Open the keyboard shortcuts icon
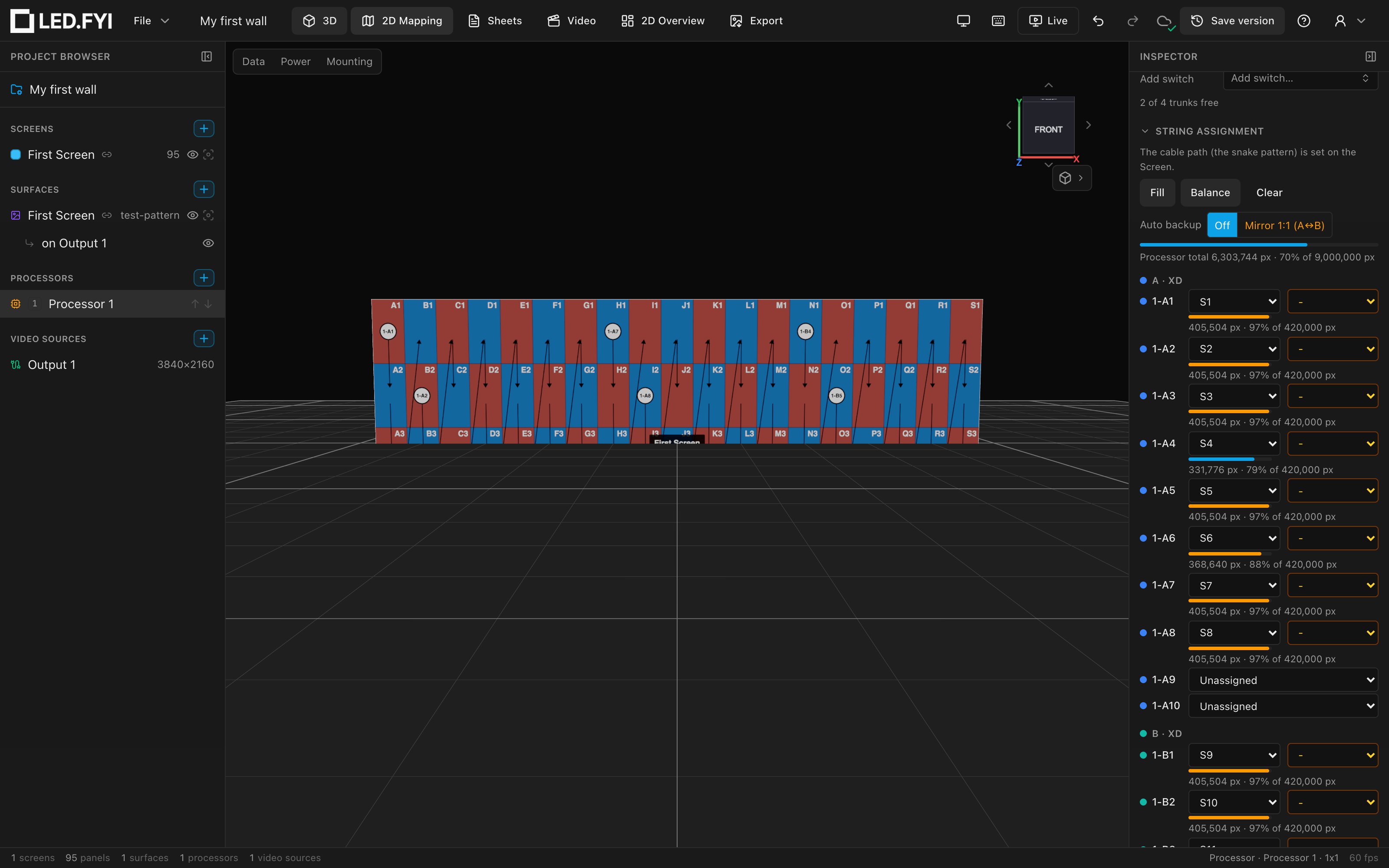The width and height of the screenshot is (1389, 868). coord(998,21)
